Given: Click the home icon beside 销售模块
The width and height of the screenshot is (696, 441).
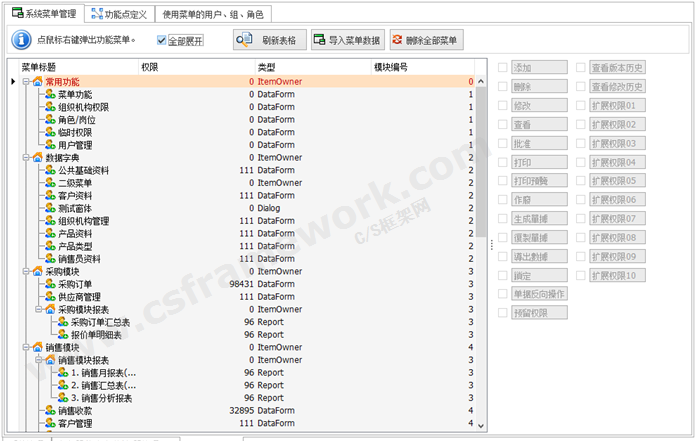Looking at the screenshot, I should (x=38, y=347).
